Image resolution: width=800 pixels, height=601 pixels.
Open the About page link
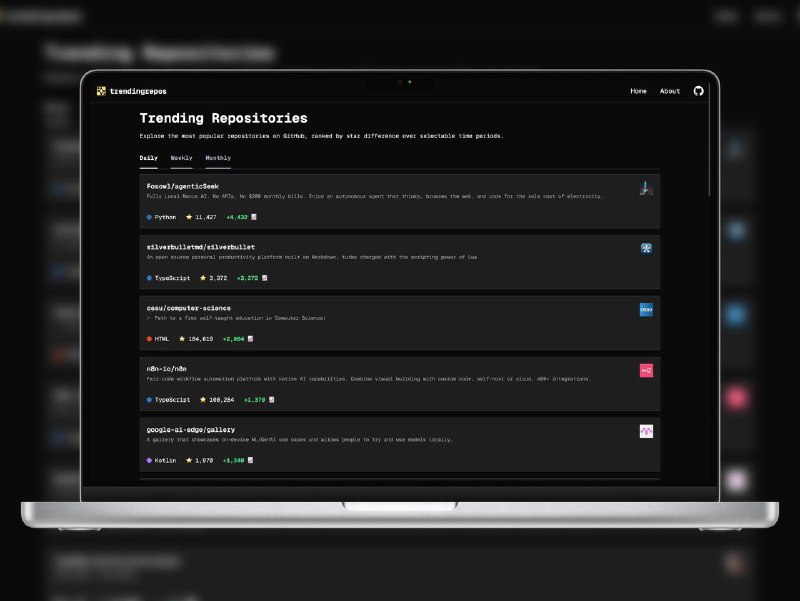pos(668,91)
